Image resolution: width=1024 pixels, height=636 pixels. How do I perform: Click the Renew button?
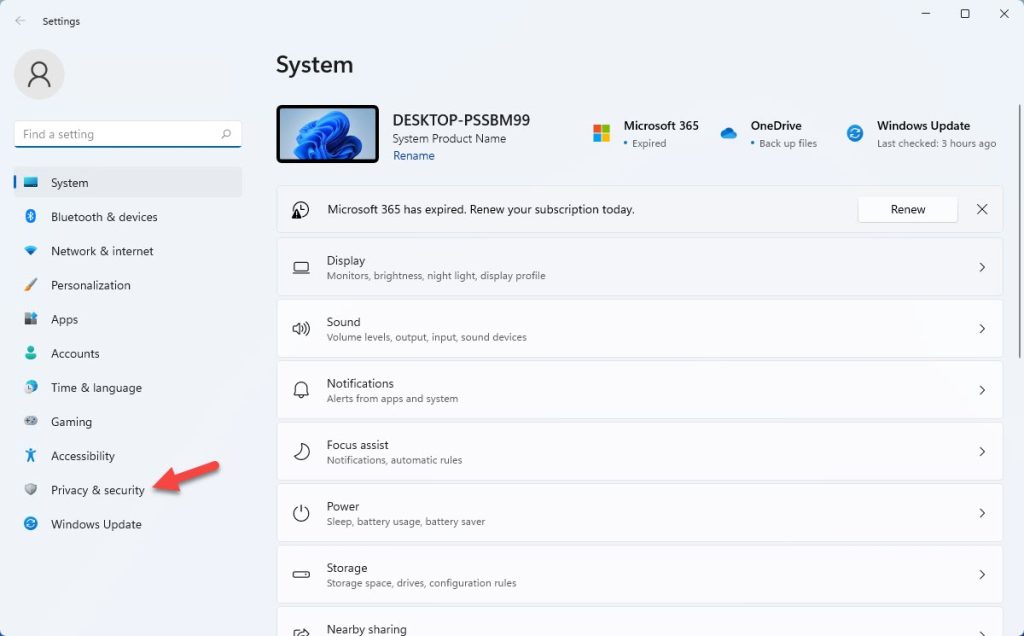pyautogui.click(x=908, y=209)
